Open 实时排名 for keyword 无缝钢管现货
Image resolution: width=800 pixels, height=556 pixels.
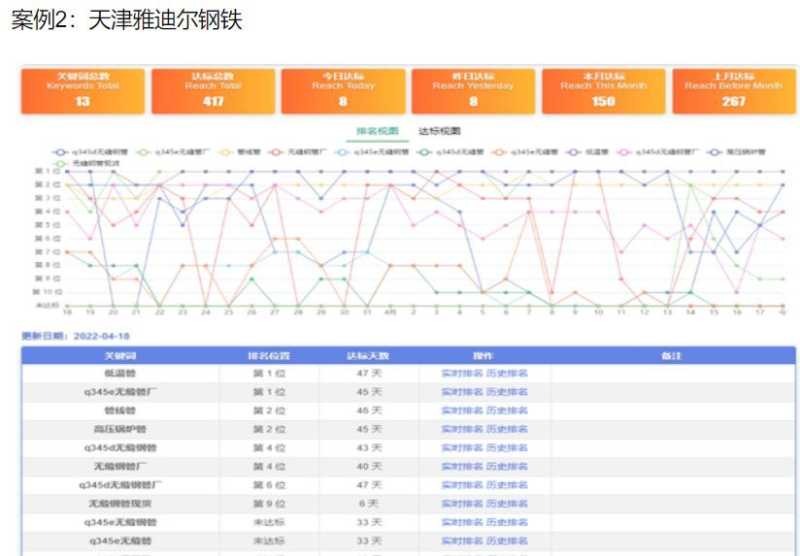pos(462,503)
